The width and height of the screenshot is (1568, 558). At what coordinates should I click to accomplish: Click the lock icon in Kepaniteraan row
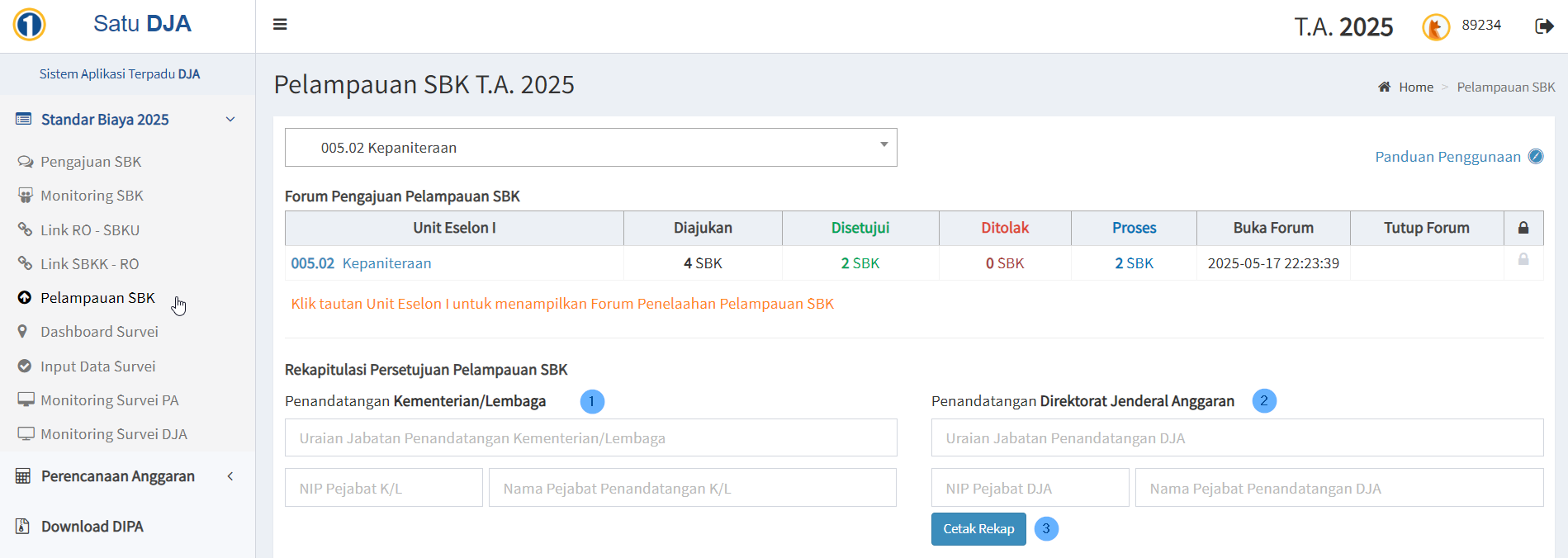tap(1523, 260)
